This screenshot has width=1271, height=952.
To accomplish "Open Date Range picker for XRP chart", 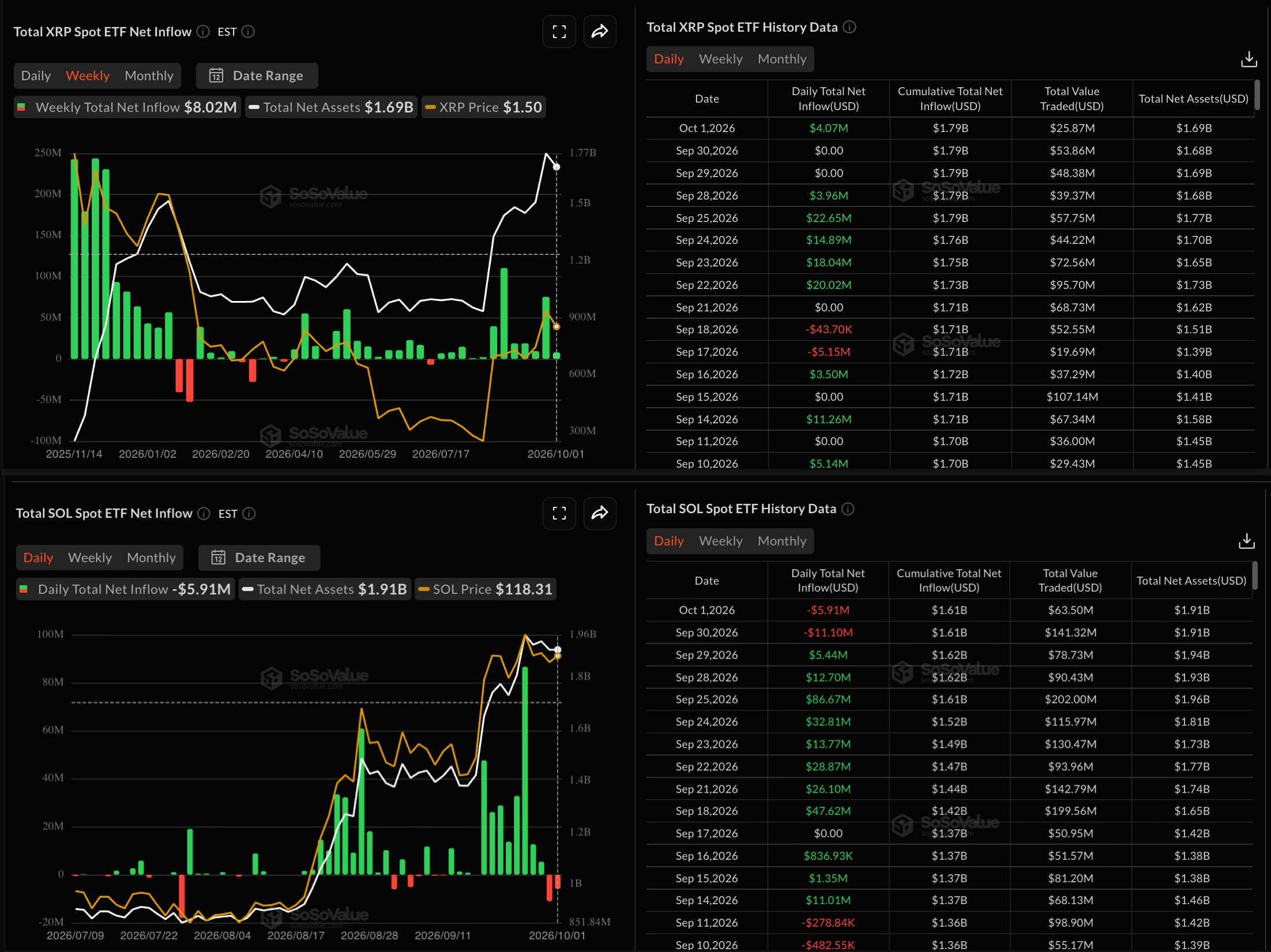I will pyautogui.click(x=257, y=76).
